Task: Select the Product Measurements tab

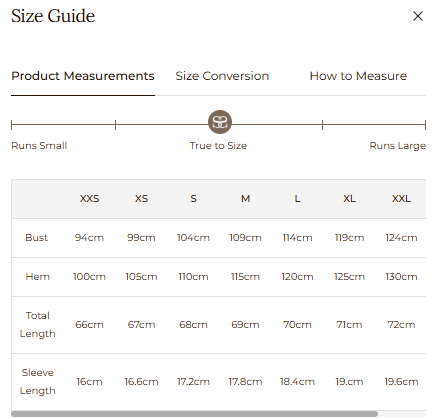Action: 83,76
